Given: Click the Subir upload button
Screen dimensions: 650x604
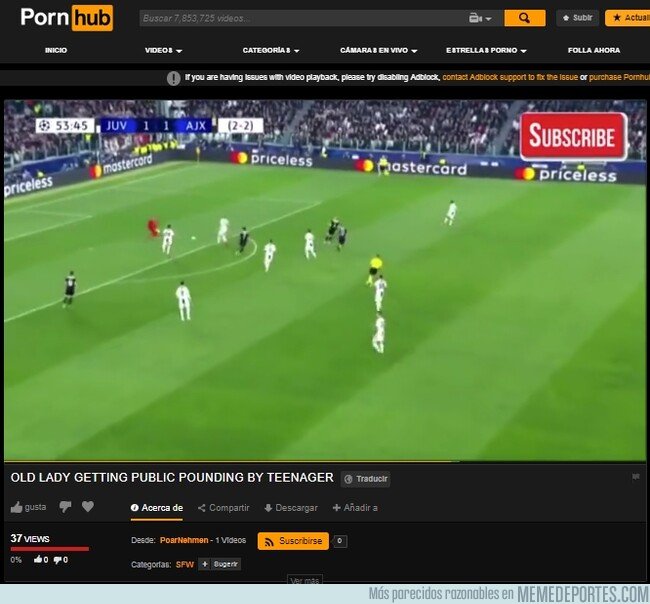Looking at the screenshot, I should 577,18.
